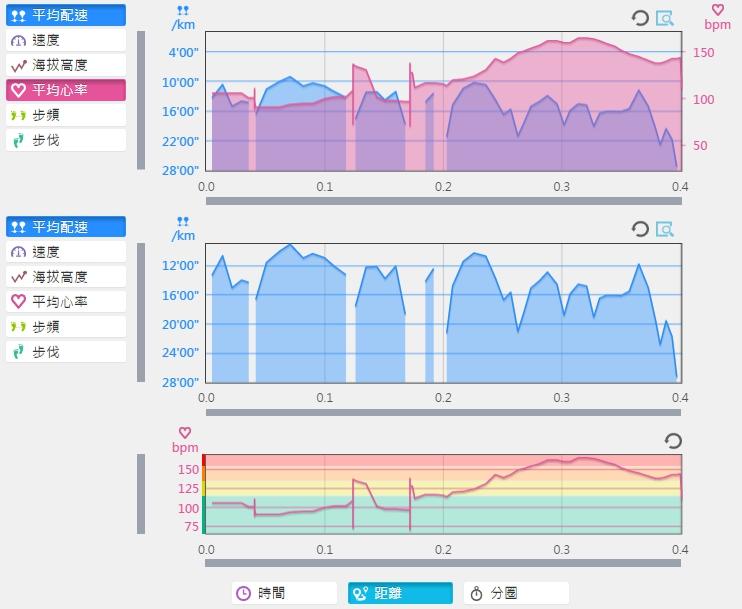Toggle 步伐 in the first chart's metric list
The height and width of the screenshot is (609, 742).
pos(66,140)
